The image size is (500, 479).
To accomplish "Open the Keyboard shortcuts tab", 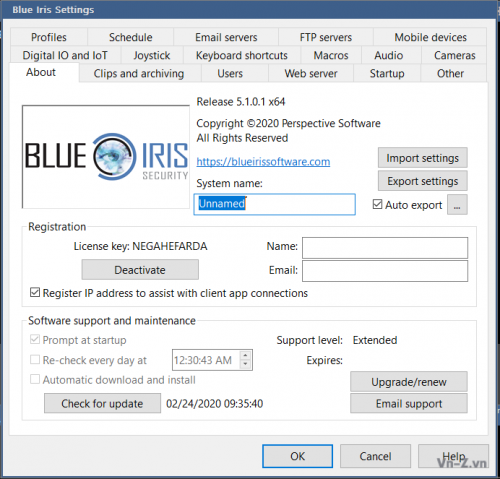I will coord(242,55).
